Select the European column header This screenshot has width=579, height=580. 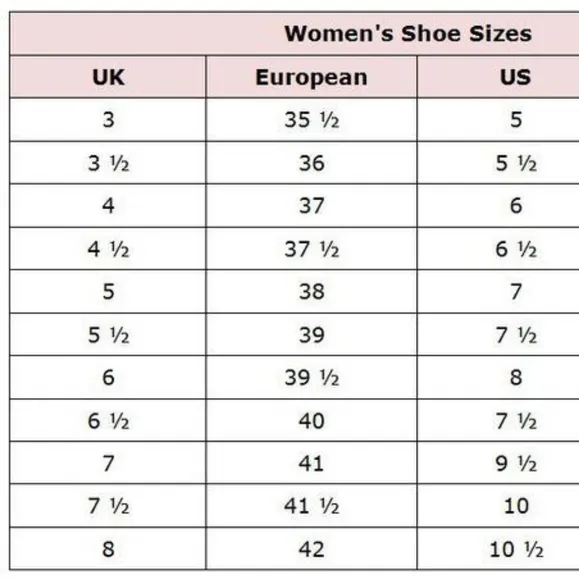312,77
